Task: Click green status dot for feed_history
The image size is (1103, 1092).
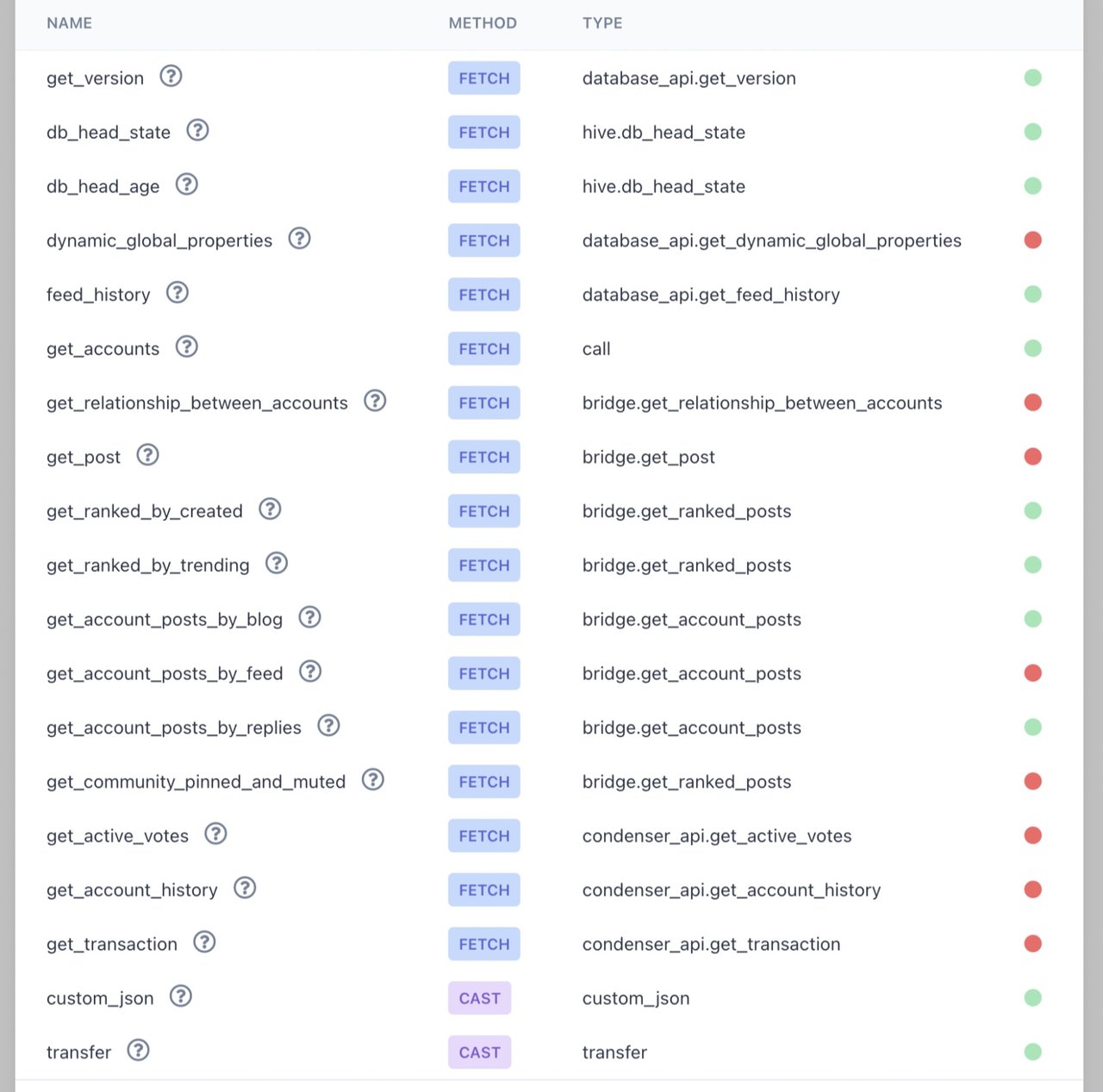Action: [1032, 294]
